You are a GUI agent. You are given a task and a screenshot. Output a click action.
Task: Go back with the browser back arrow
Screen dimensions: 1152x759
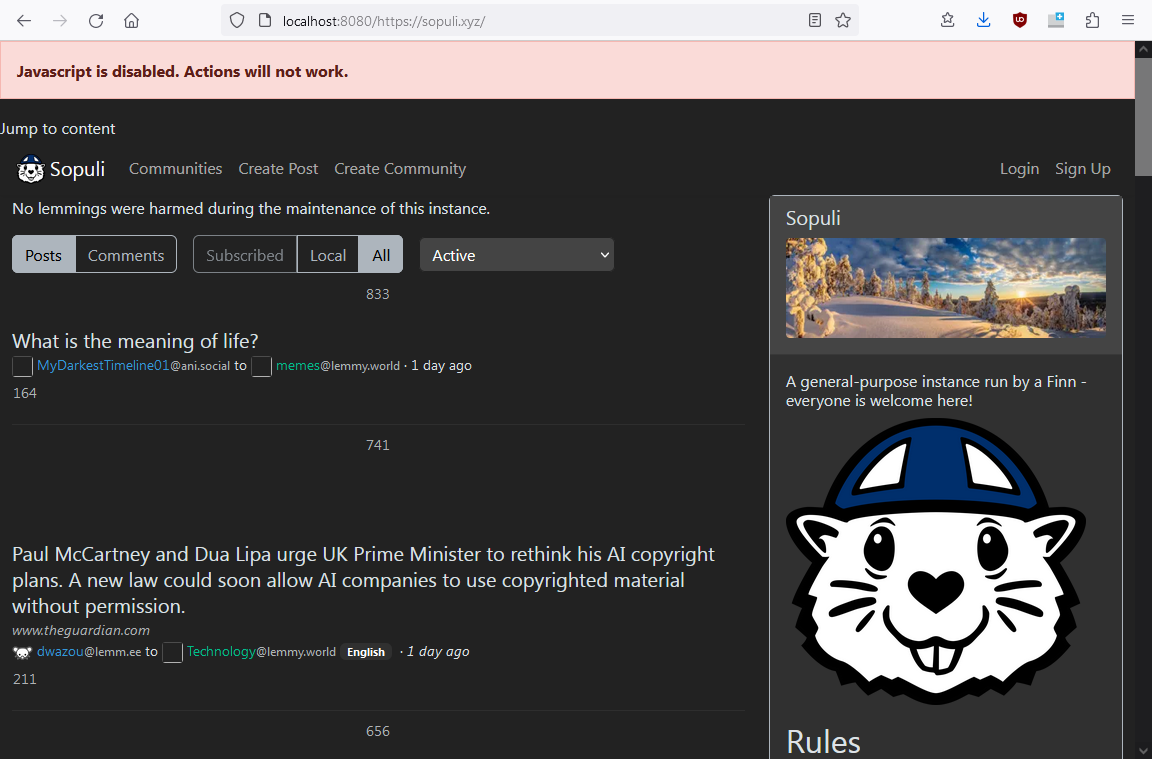click(24, 21)
